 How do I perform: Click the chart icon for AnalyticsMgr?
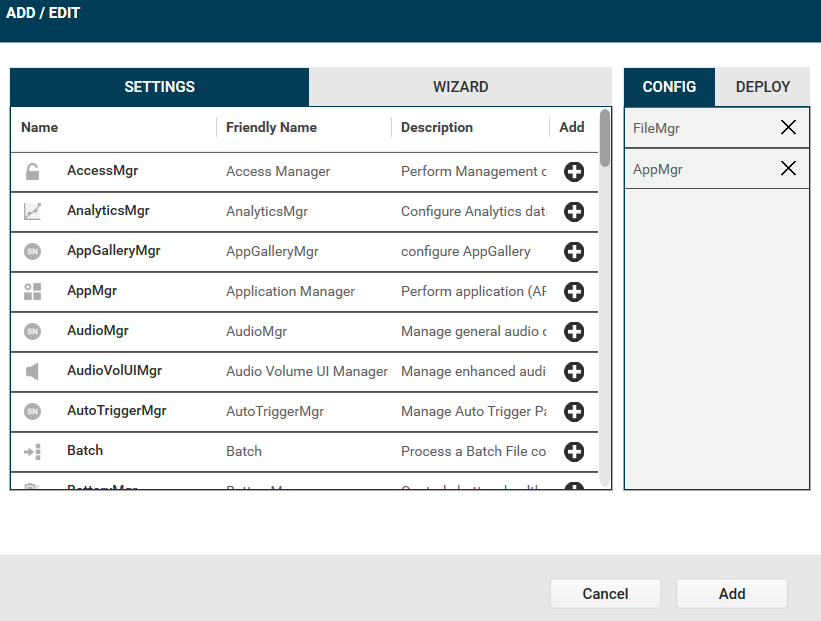(x=32, y=211)
